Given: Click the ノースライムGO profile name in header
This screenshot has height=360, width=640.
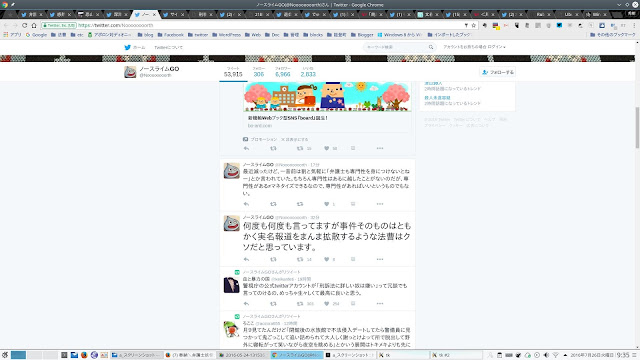Looking at the screenshot, I should pos(159,69).
